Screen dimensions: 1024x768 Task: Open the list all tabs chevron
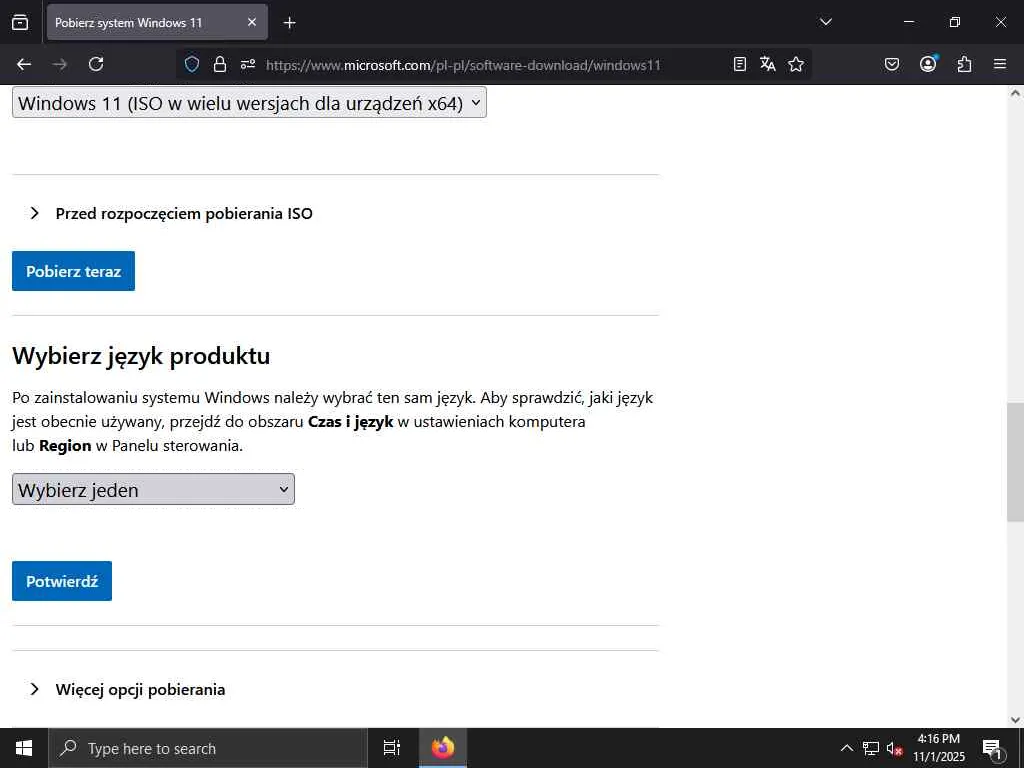point(825,22)
